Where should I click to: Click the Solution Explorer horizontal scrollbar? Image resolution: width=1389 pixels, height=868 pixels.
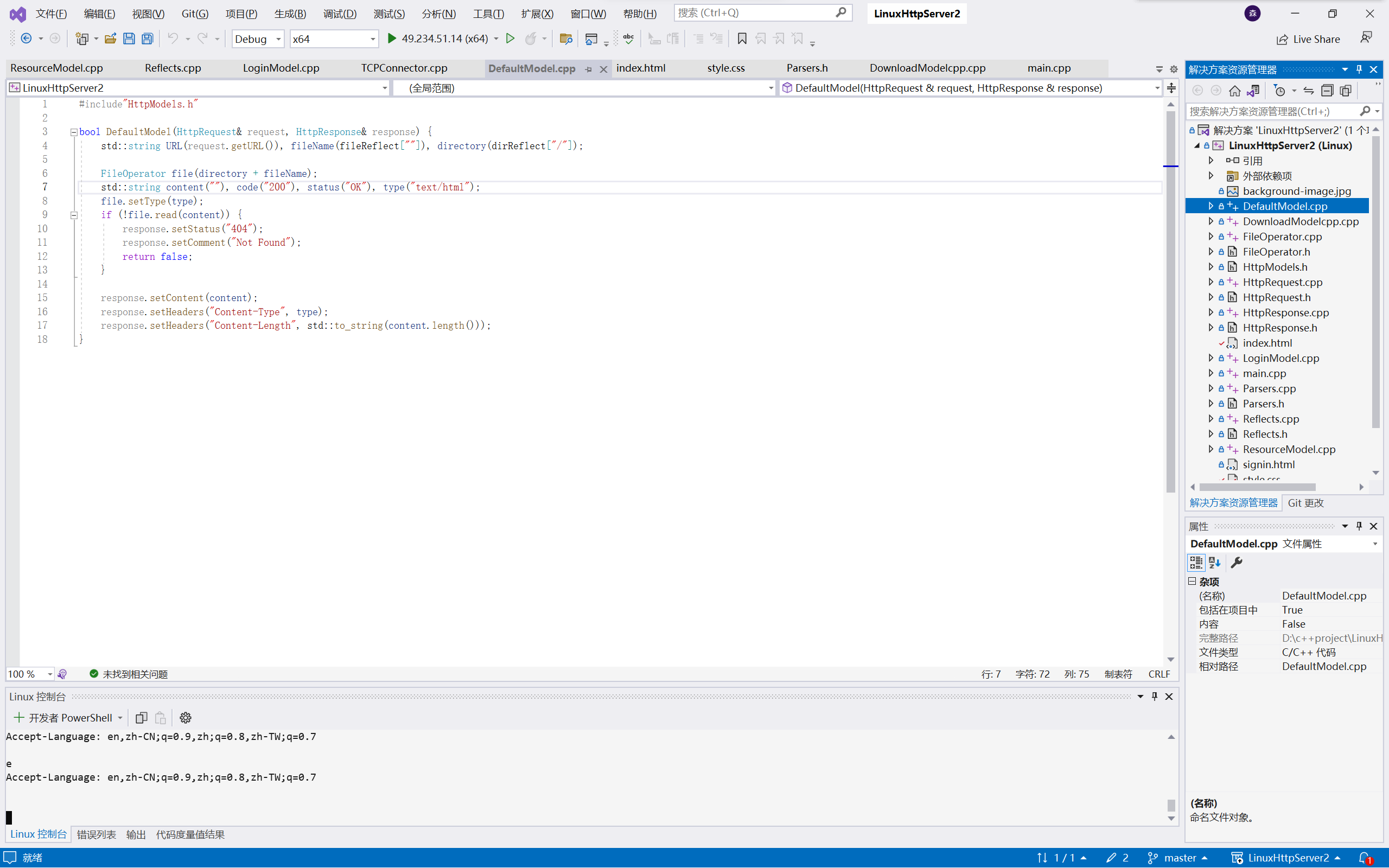click(x=1257, y=487)
